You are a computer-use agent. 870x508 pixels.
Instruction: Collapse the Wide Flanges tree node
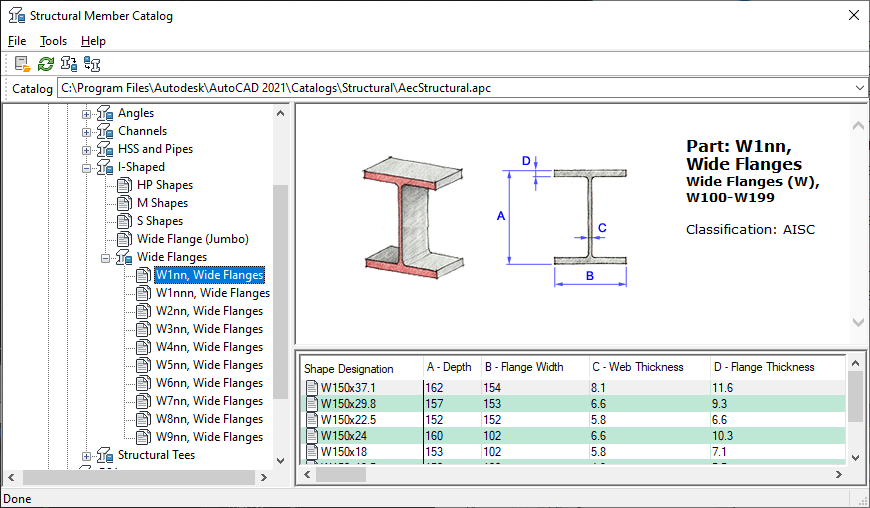[105, 258]
